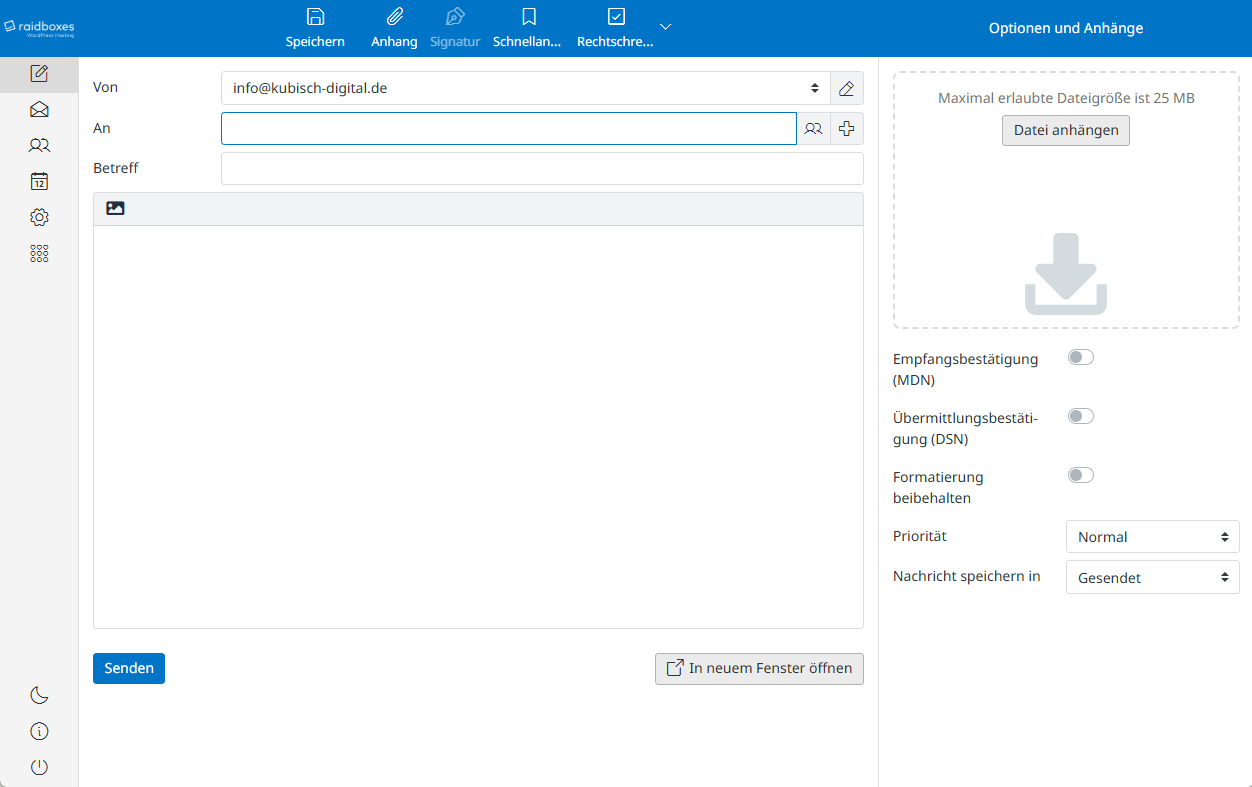This screenshot has width=1252, height=787.
Task: Open the Von sender address dropdown
Action: (x=525, y=88)
